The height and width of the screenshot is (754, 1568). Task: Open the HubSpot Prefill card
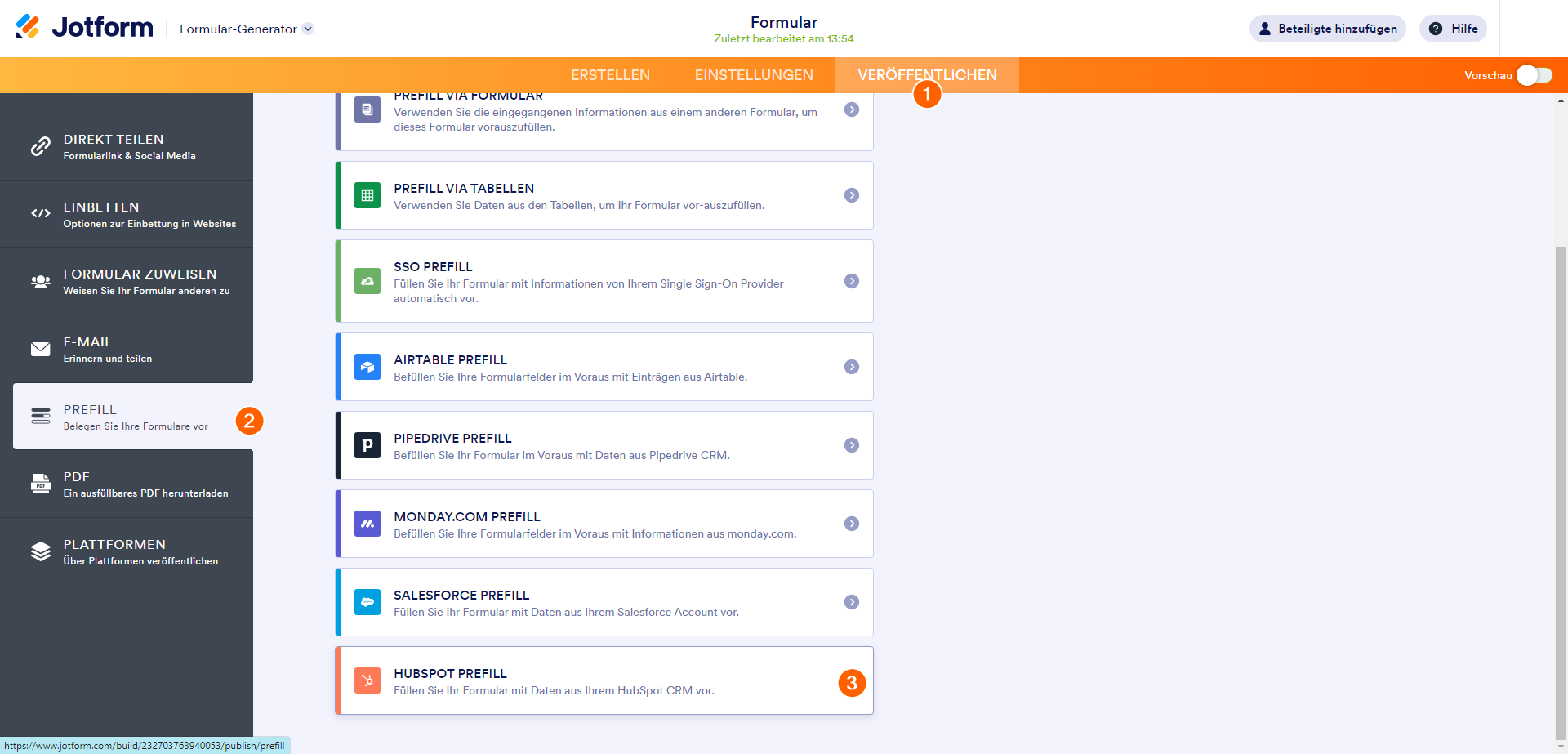[604, 680]
